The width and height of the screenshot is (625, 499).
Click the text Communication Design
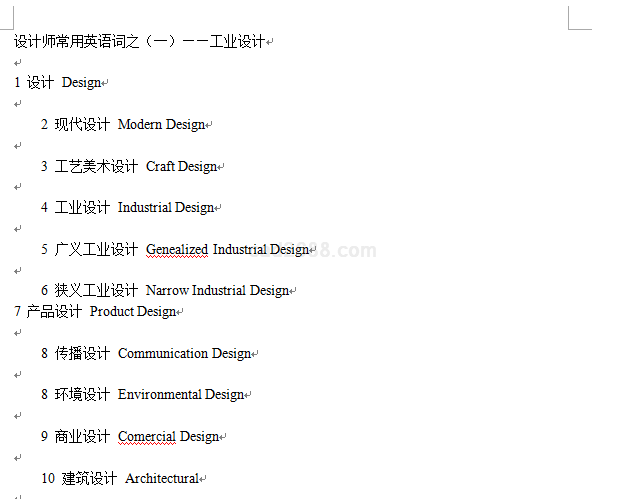[184, 353]
